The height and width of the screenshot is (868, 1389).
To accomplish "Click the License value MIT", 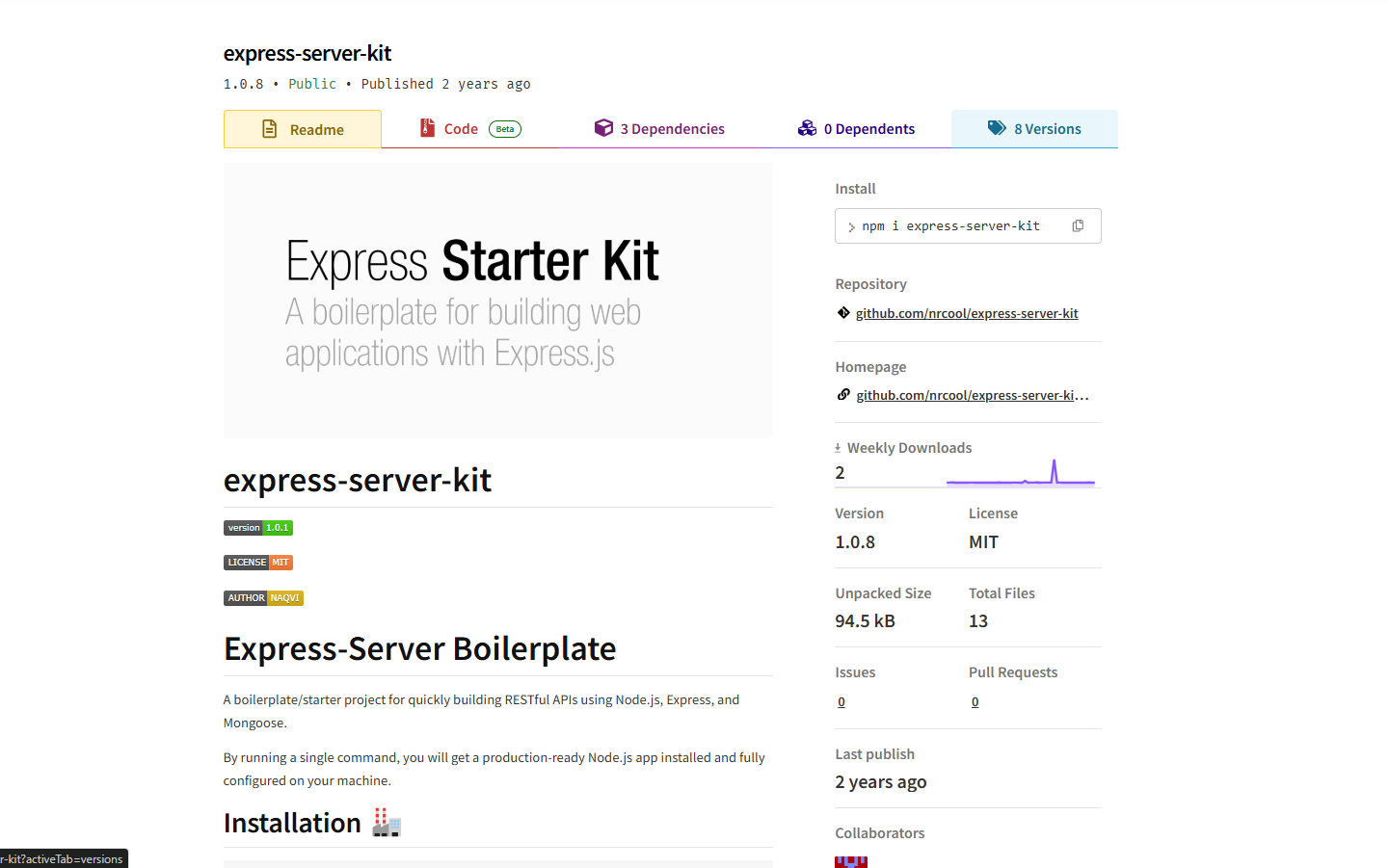I will (x=983, y=542).
